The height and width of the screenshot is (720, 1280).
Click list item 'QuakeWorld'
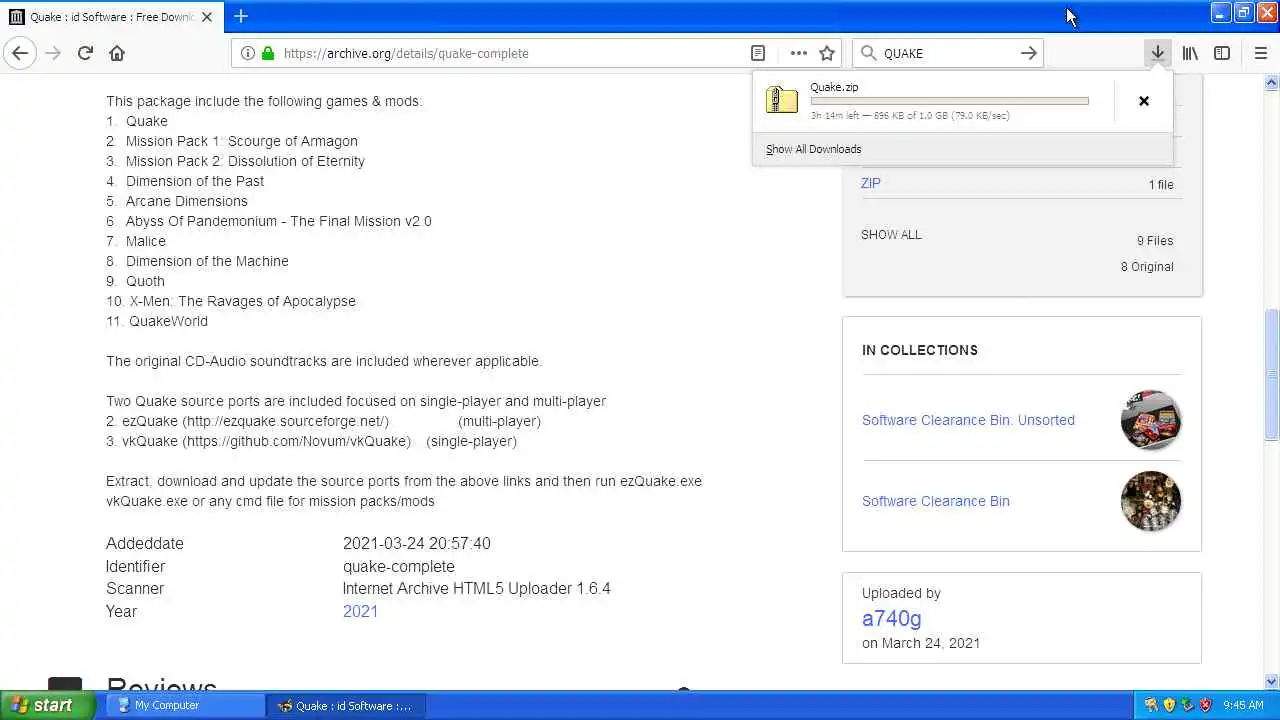click(168, 321)
